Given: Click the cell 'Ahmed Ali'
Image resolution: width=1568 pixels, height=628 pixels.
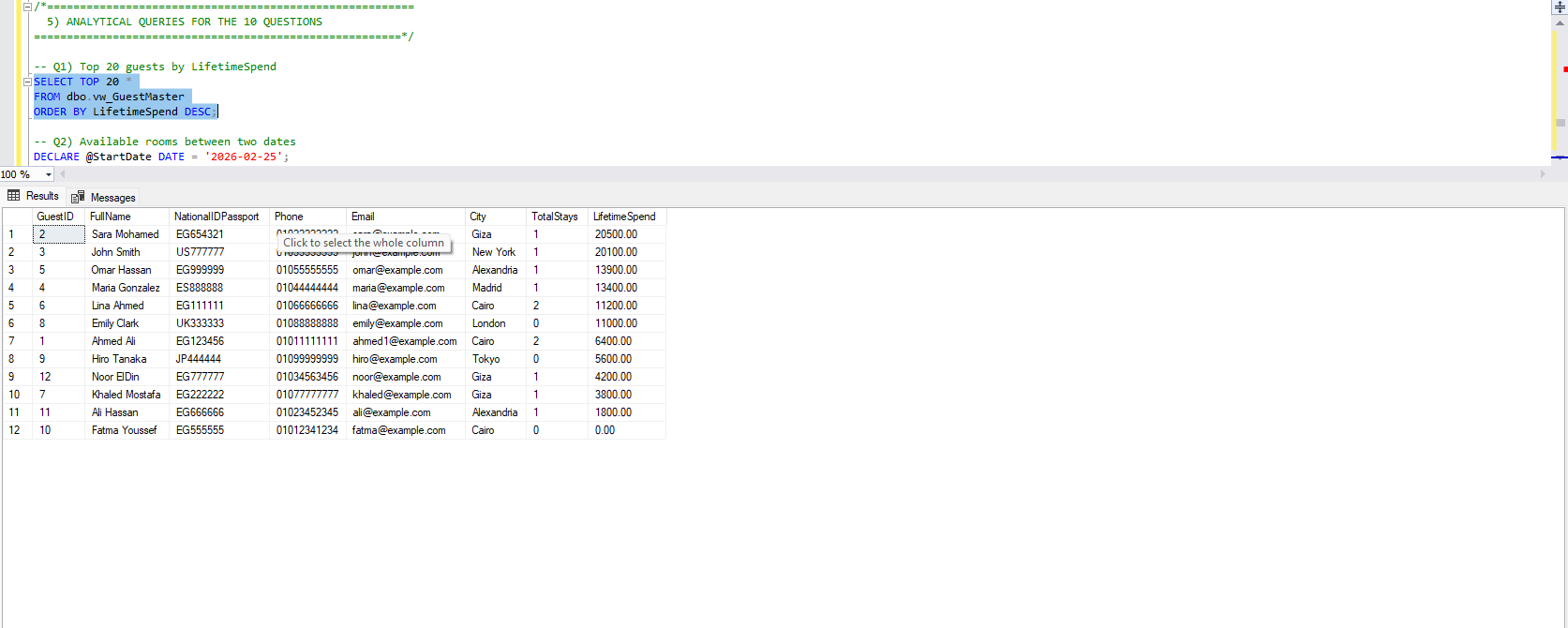Looking at the screenshot, I should pos(127,341).
